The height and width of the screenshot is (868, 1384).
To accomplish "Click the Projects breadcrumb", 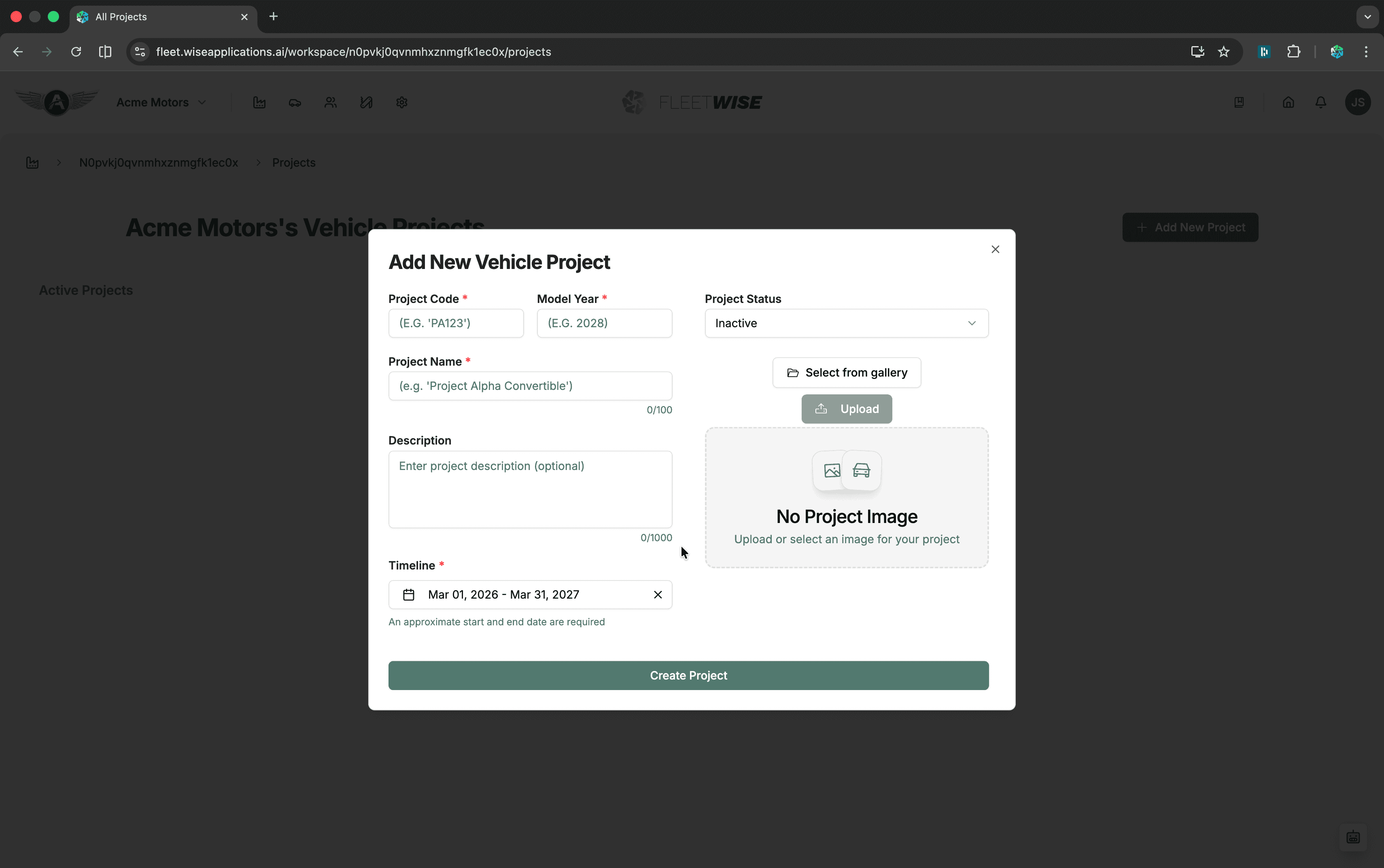I will click(293, 163).
